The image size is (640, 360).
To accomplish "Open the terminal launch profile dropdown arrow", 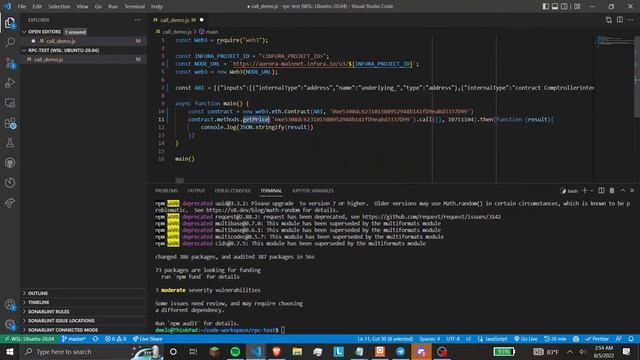I will [591, 191].
